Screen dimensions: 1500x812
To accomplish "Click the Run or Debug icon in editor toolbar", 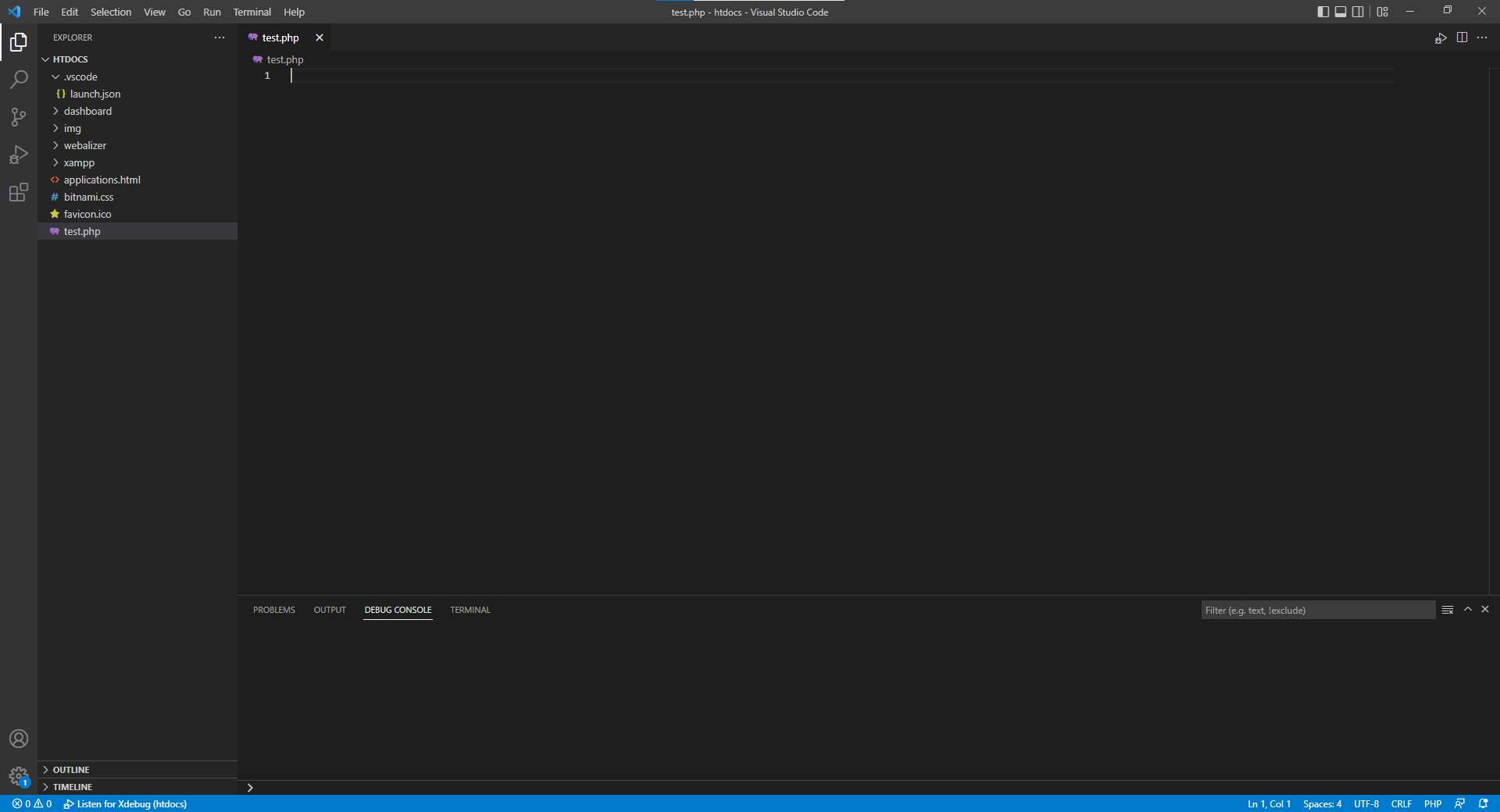I will click(1441, 37).
